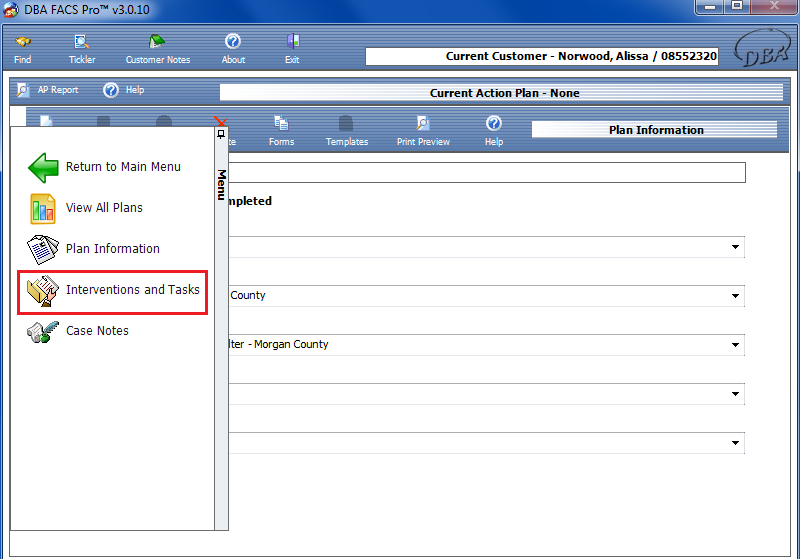This screenshot has height=559, width=800.
Task: Click the About icon
Action: [x=233, y=48]
